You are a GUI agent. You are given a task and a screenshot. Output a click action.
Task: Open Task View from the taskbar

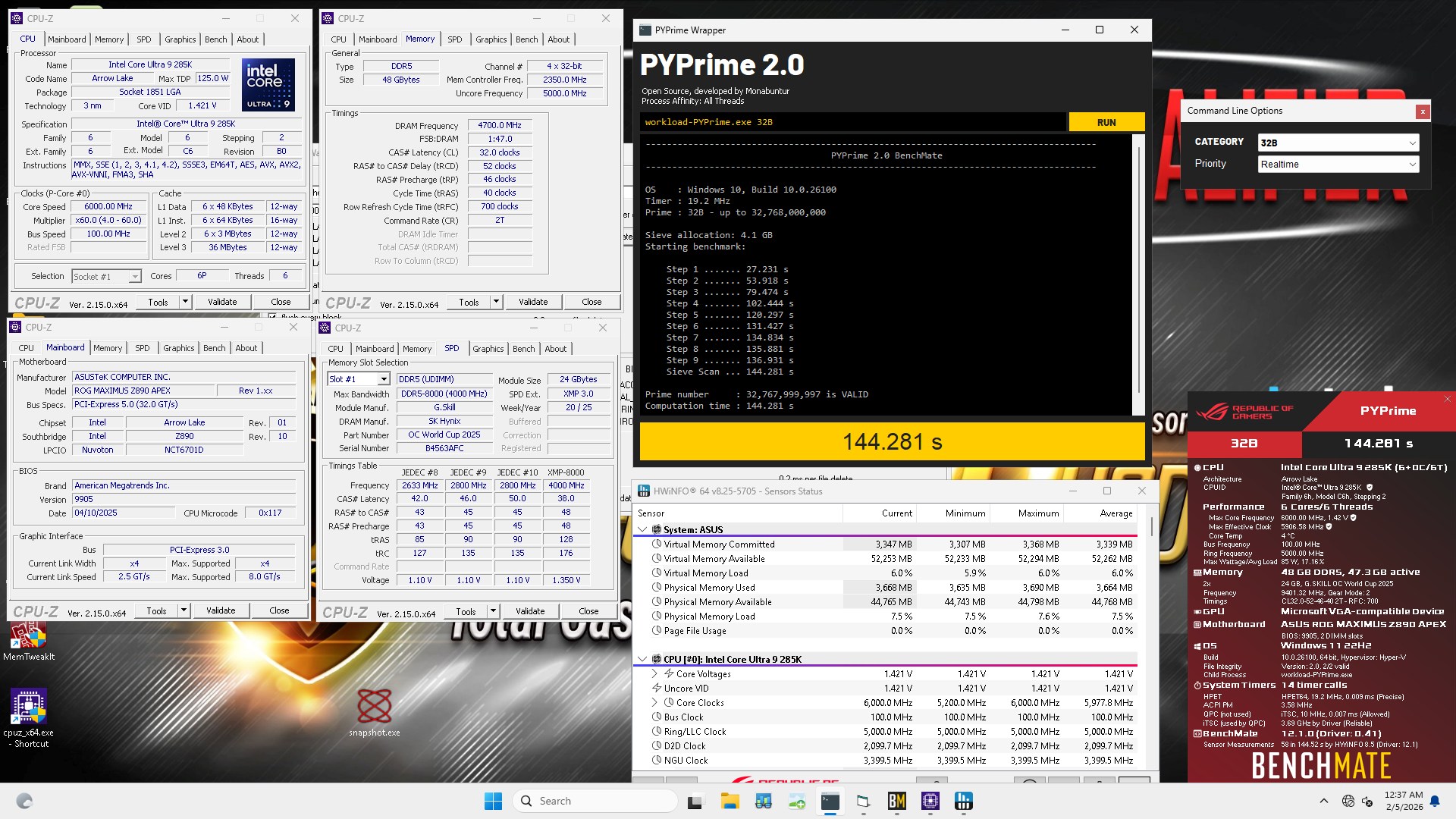tap(695, 801)
